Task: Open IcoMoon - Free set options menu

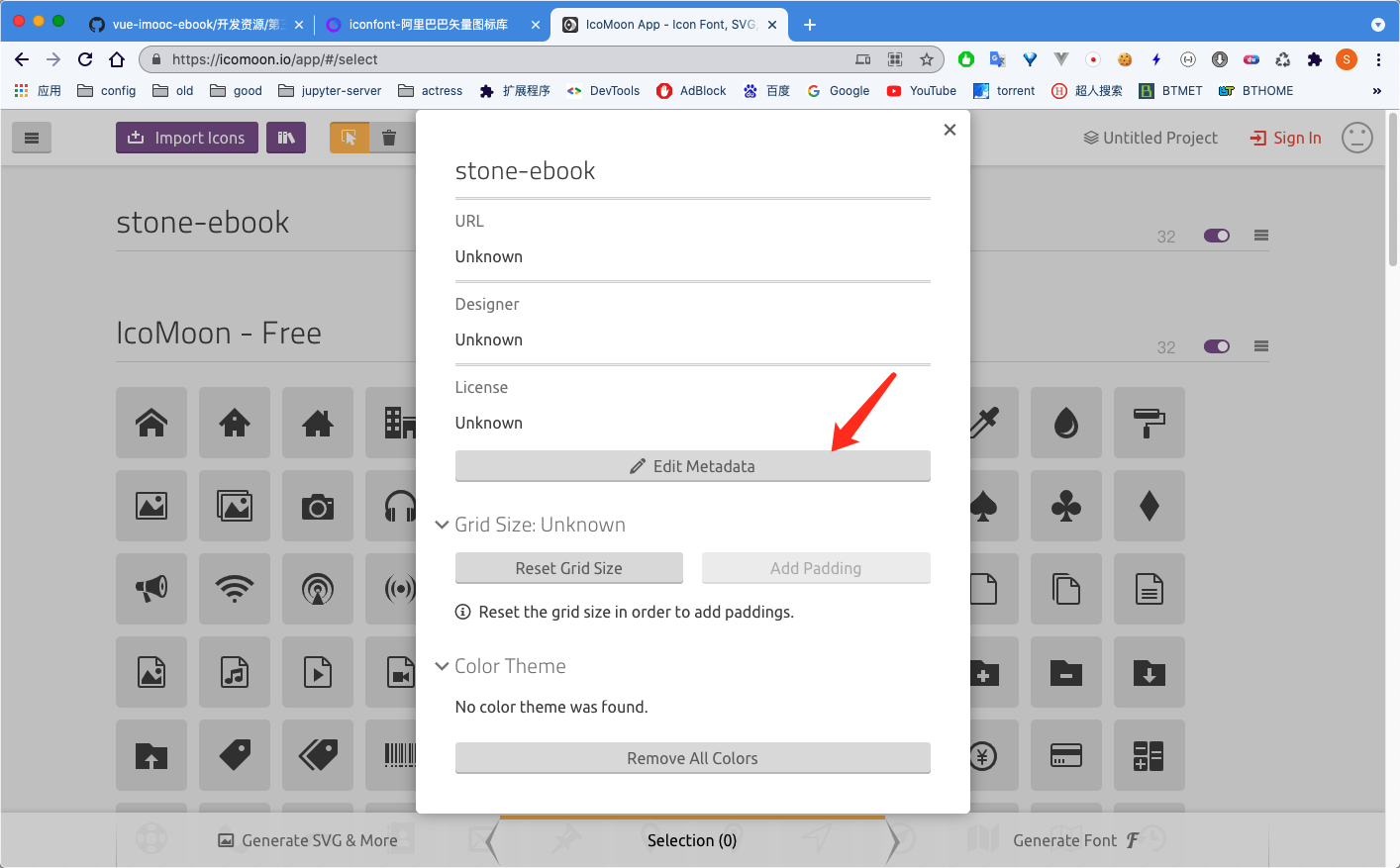Action: 1261,346
